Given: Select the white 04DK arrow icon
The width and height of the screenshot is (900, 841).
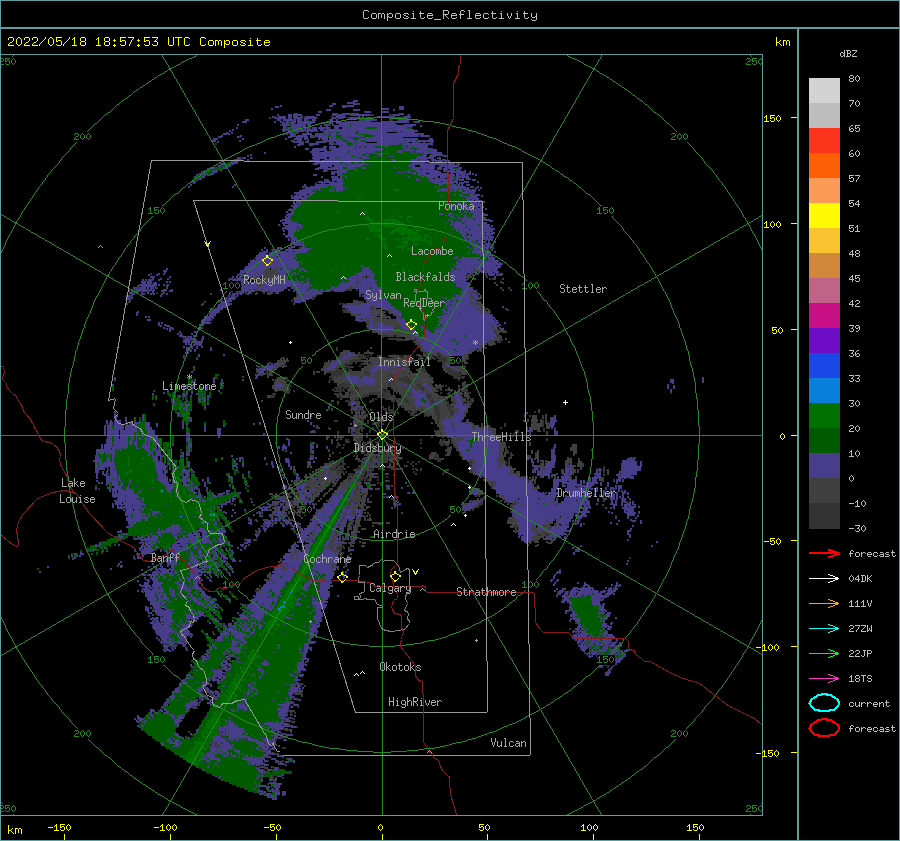Looking at the screenshot, I should [x=824, y=578].
